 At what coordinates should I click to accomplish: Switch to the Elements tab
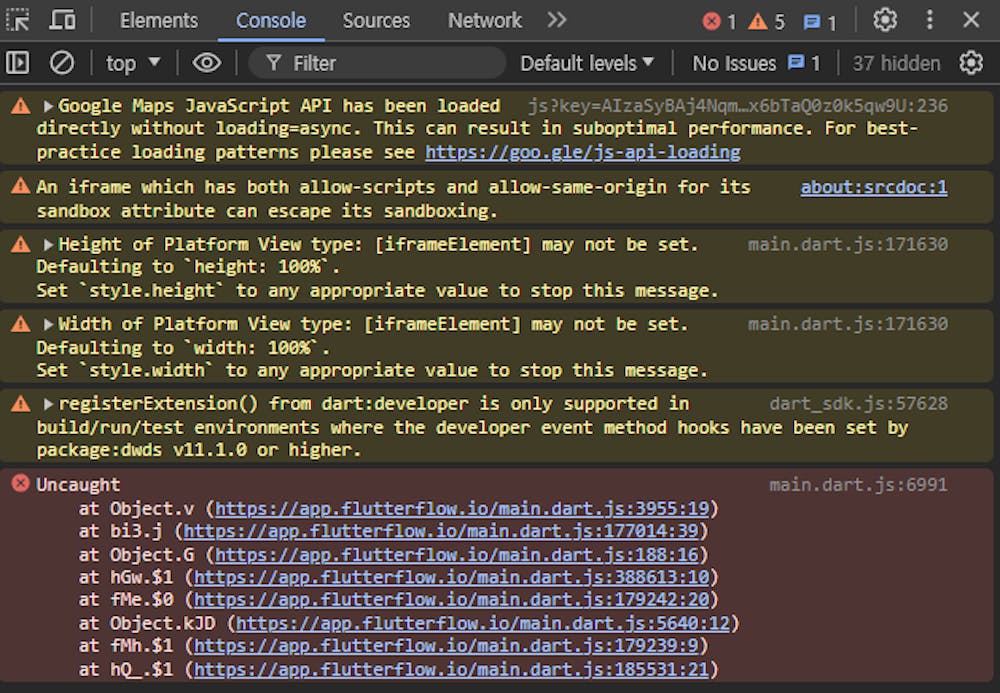[x=159, y=20]
